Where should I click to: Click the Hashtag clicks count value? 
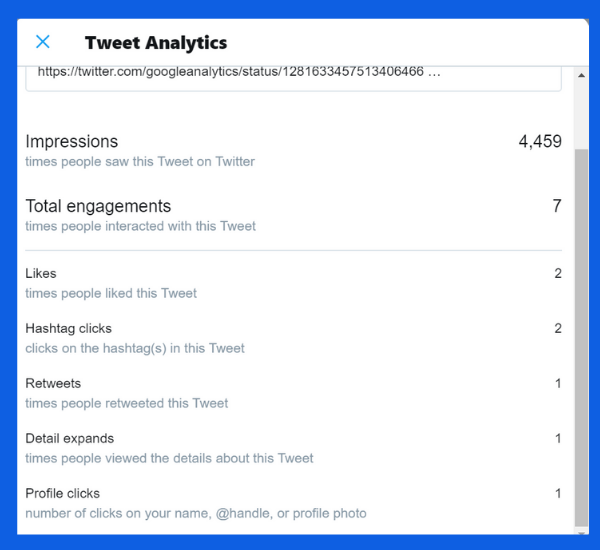pyautogui.click(x=558, y=328)
